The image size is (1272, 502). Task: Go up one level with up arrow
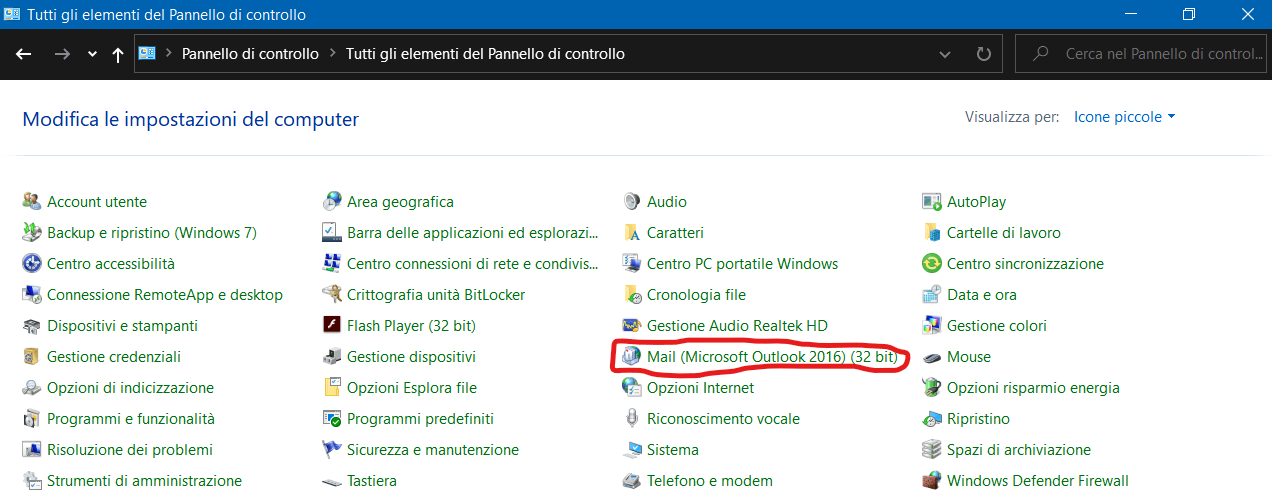(x=118, y=54)
